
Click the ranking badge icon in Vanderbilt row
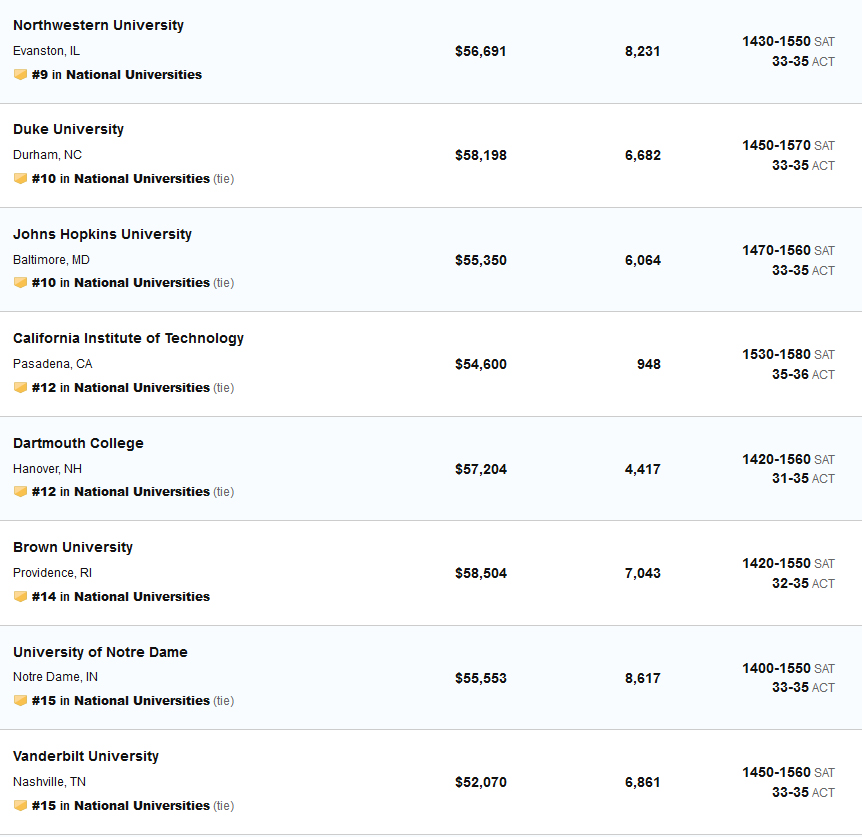click(20, 806)
